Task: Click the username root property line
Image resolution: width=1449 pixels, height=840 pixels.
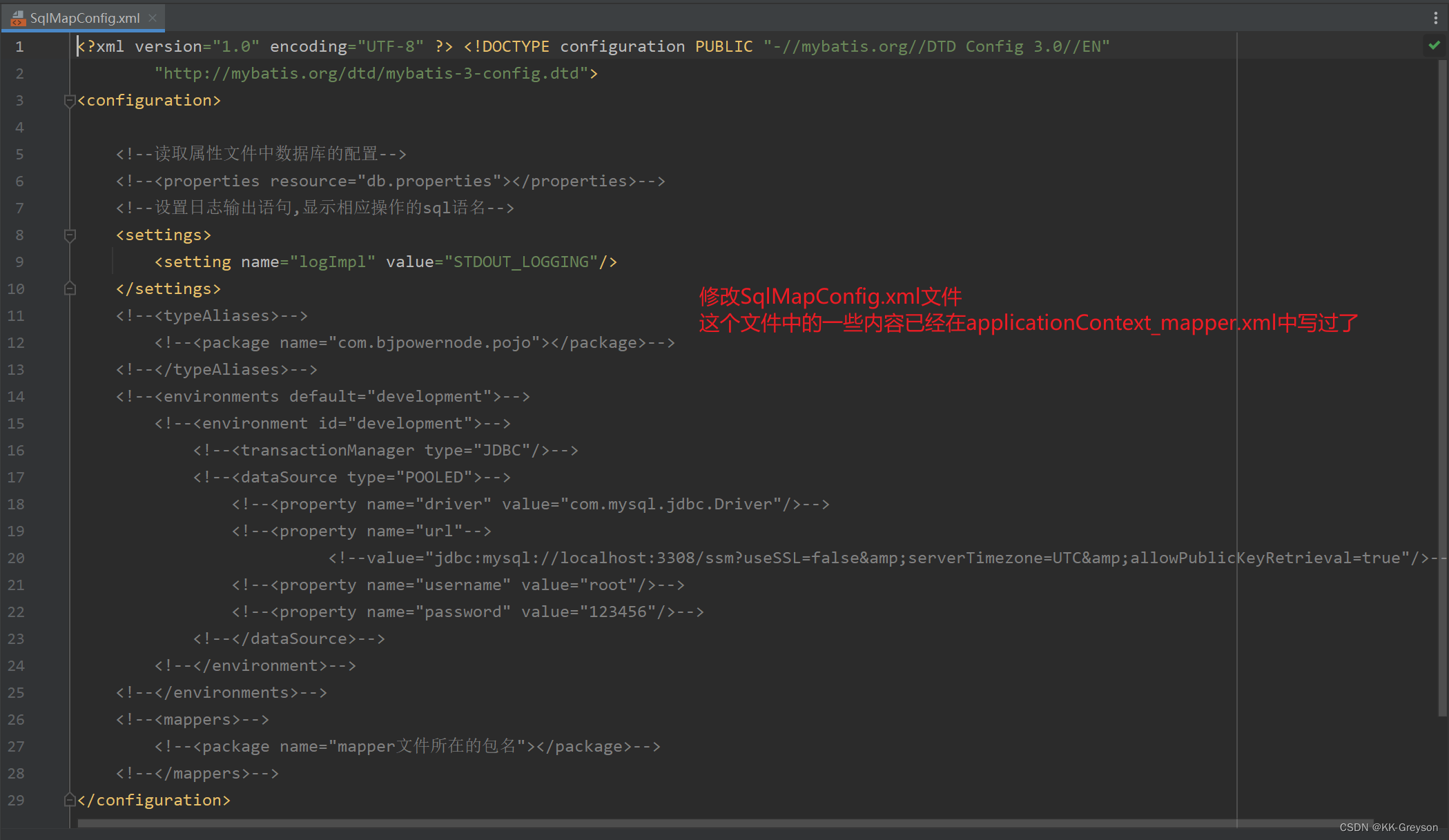Action: (x=458, y=585)
